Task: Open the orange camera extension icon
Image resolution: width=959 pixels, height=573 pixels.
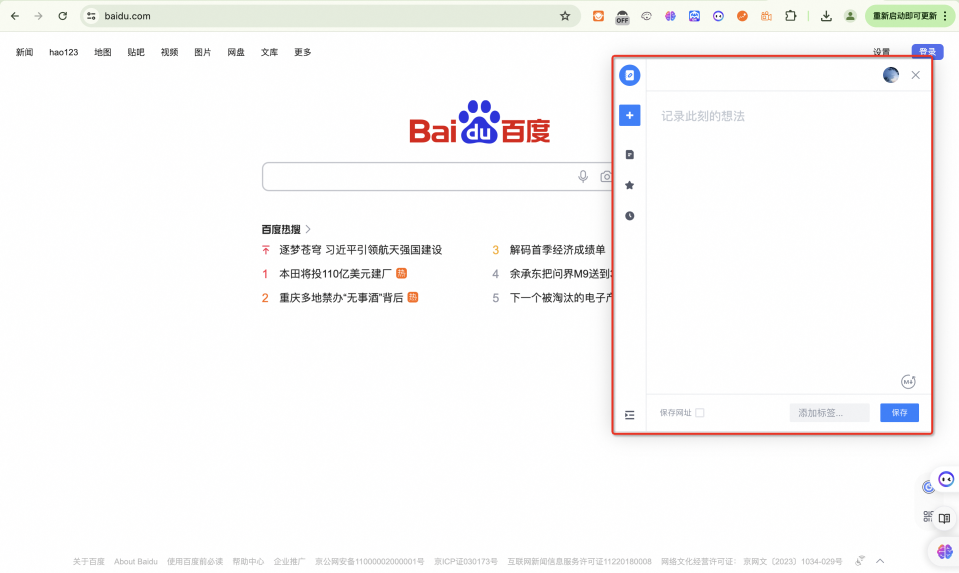Action: (x=766, y=16)
